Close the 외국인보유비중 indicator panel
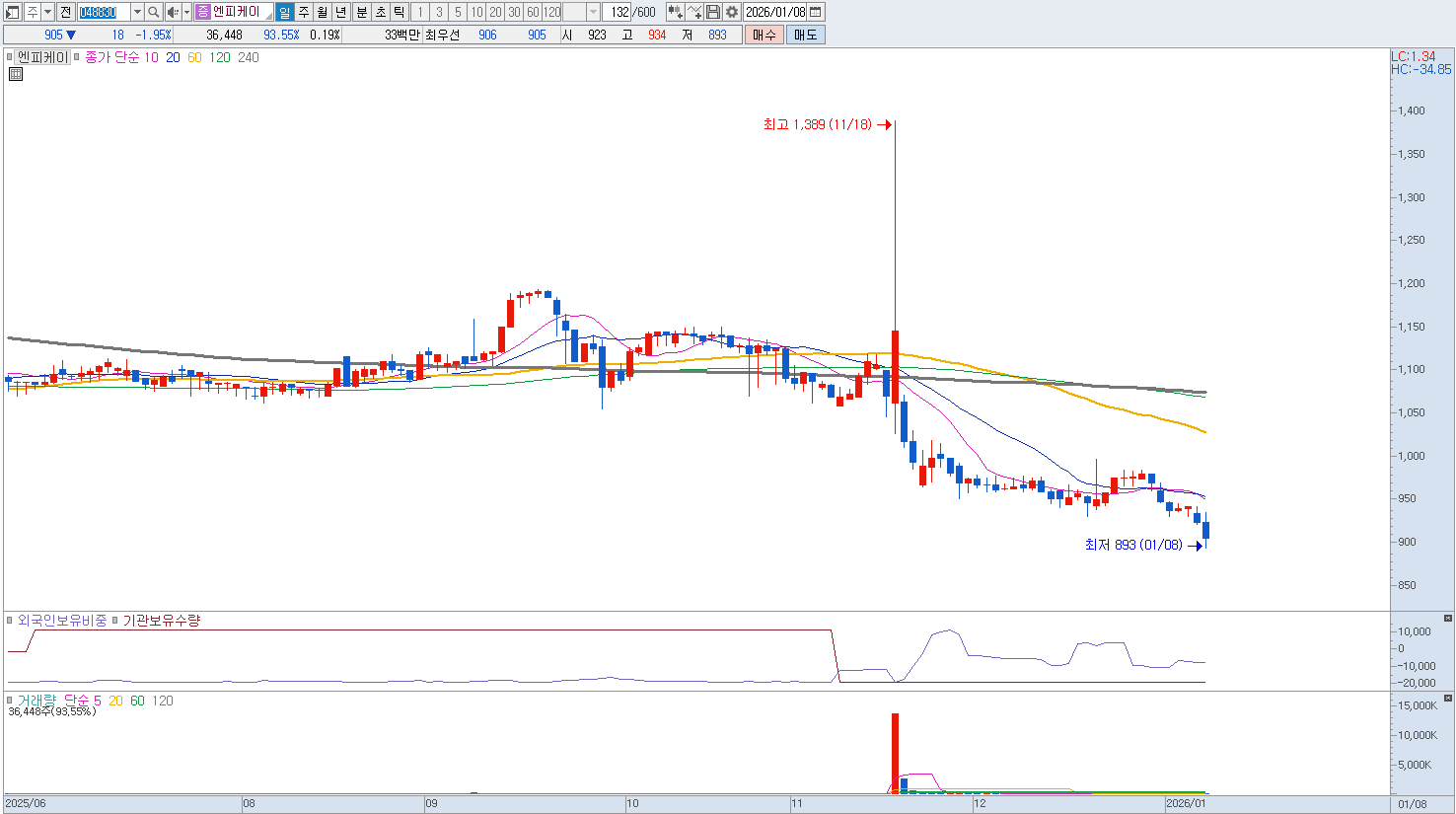Image resolution: width=1456 pixels, height=814 pixels. click(x=1447, y=619)
